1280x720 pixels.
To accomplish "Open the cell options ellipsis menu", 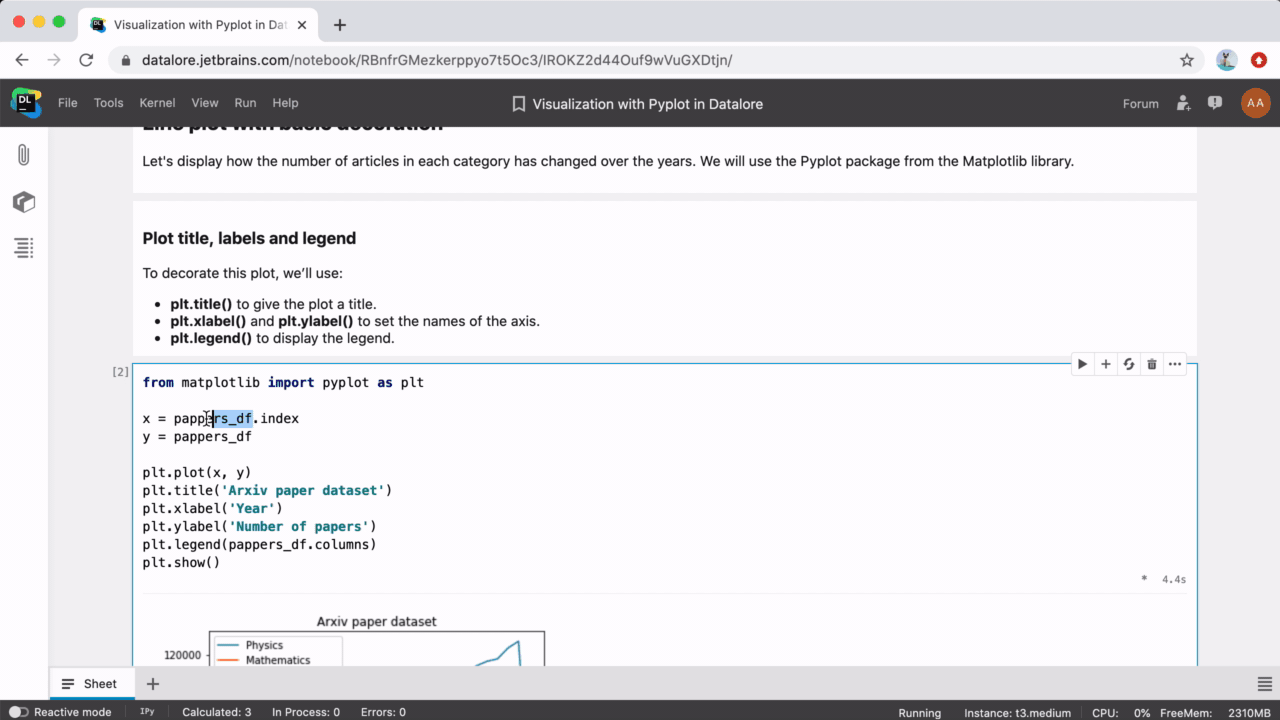I will click(x=1174, y=364).
